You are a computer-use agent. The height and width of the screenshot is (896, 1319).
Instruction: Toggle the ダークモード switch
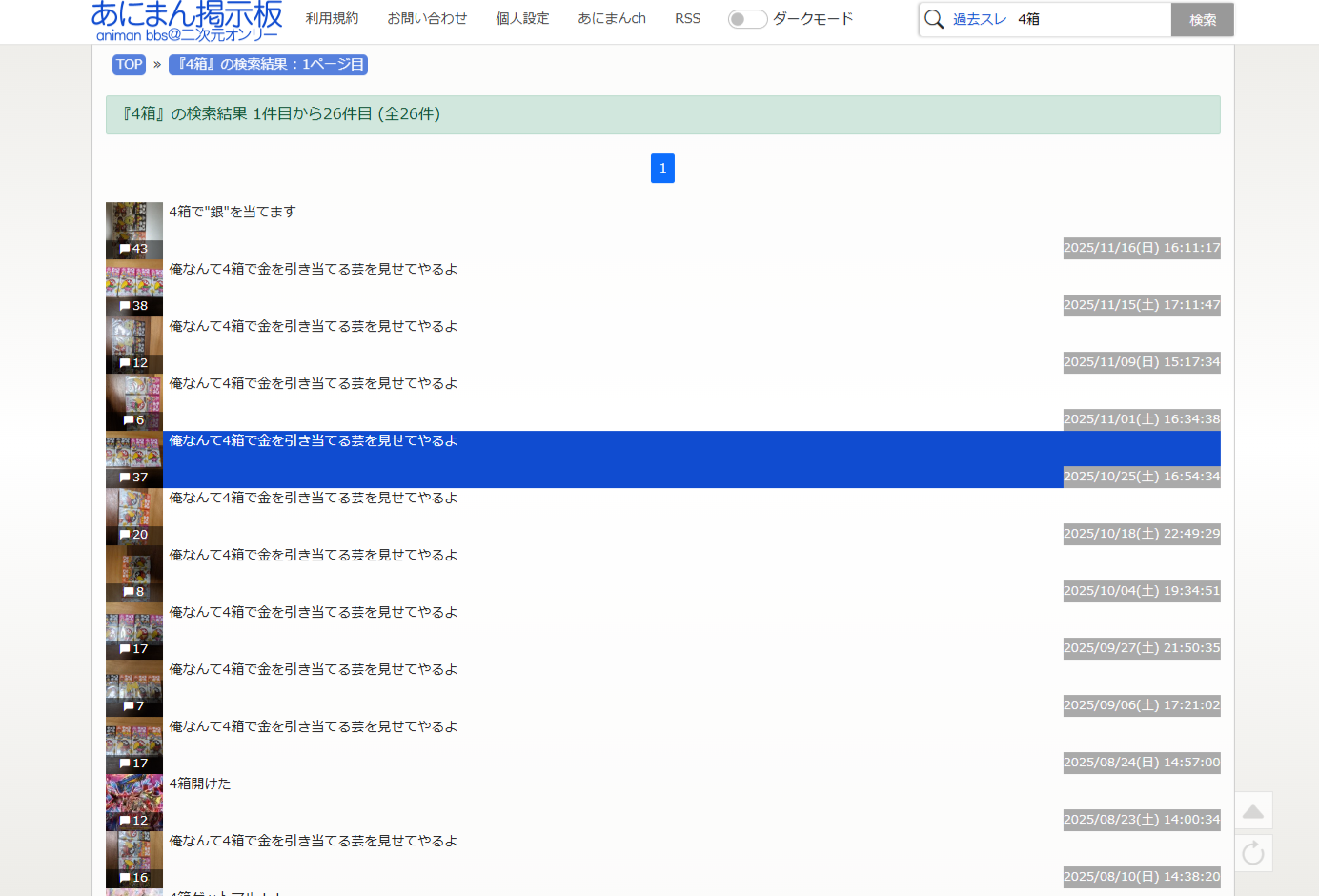coord(747,19)
